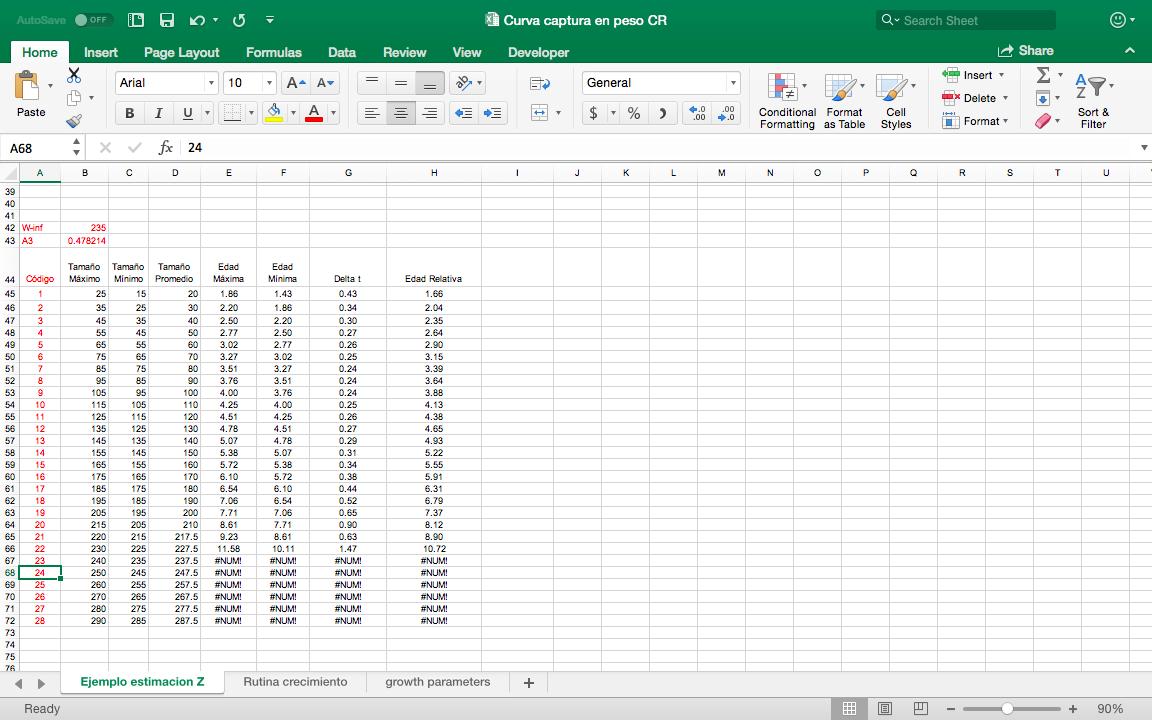Increase font size with the A-up icon
The width and height of the screenshot is (1152, 720).
[295, 83]
